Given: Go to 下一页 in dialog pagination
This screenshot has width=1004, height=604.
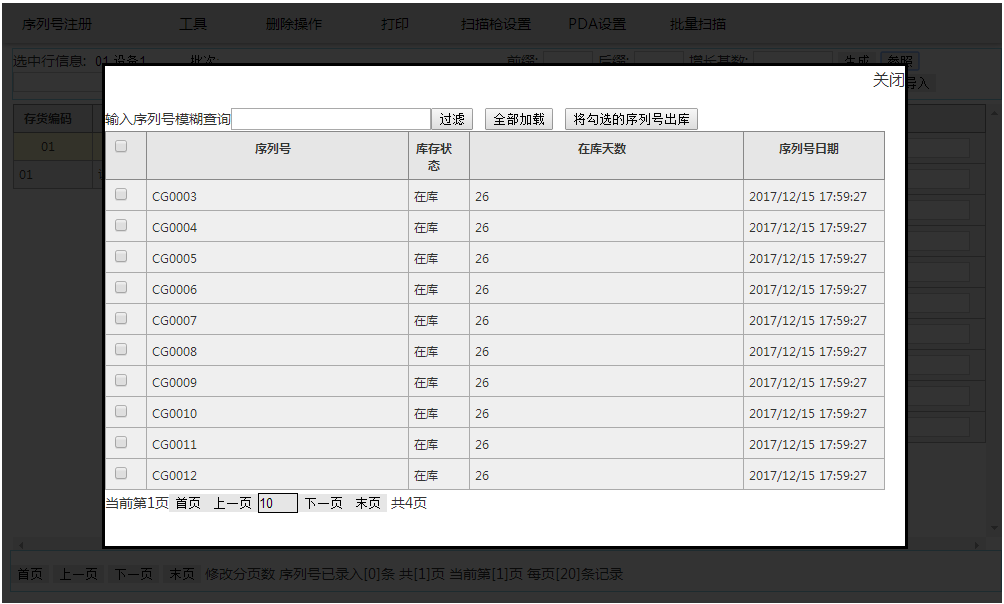Looking at the screenshot, I should click(323, 503).
